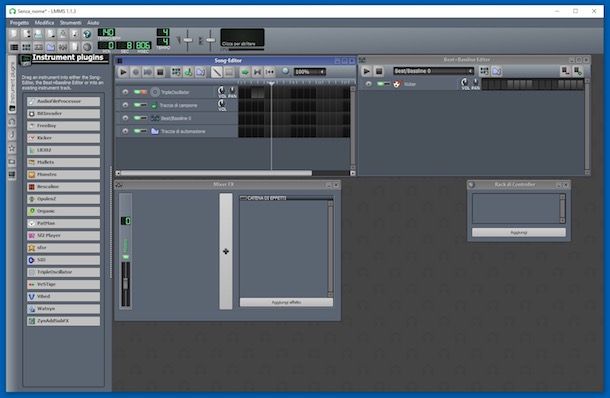Click record-while-playing button in Song-Editor
Screen dimensions: 610x398
[x=147, y=72]
